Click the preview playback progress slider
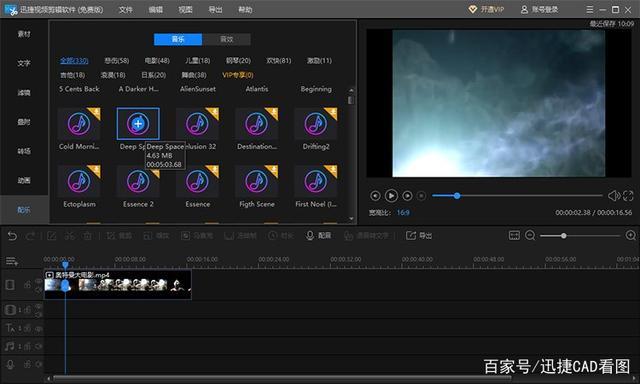The height and width of the screenshot is (384, 640). pyautogui.click(x=517, y=196)
